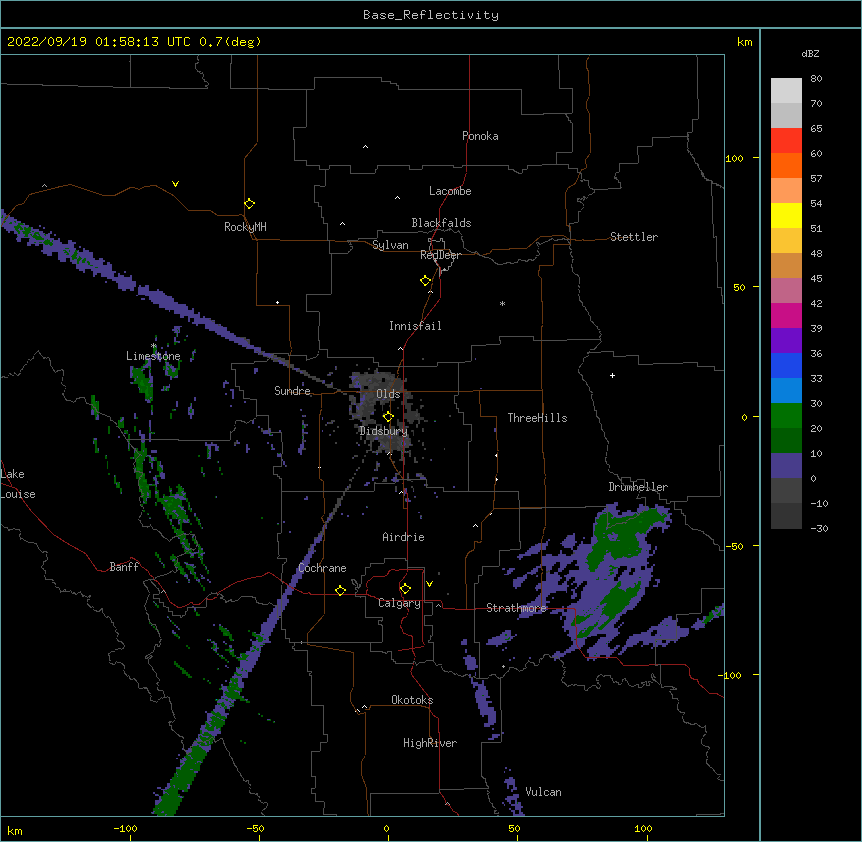Click the Didsbury label

click(x=384, y=431)
